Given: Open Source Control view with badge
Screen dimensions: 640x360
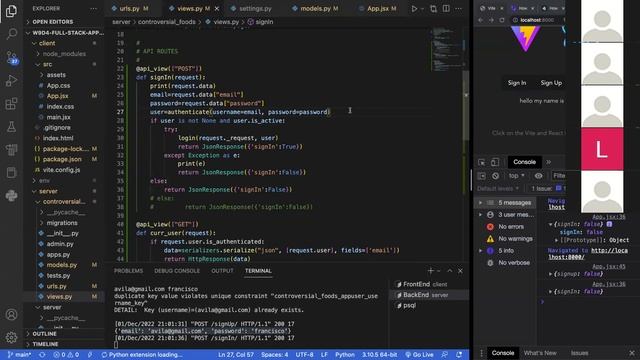Looking at the screenshot, I should click(11, 57).
